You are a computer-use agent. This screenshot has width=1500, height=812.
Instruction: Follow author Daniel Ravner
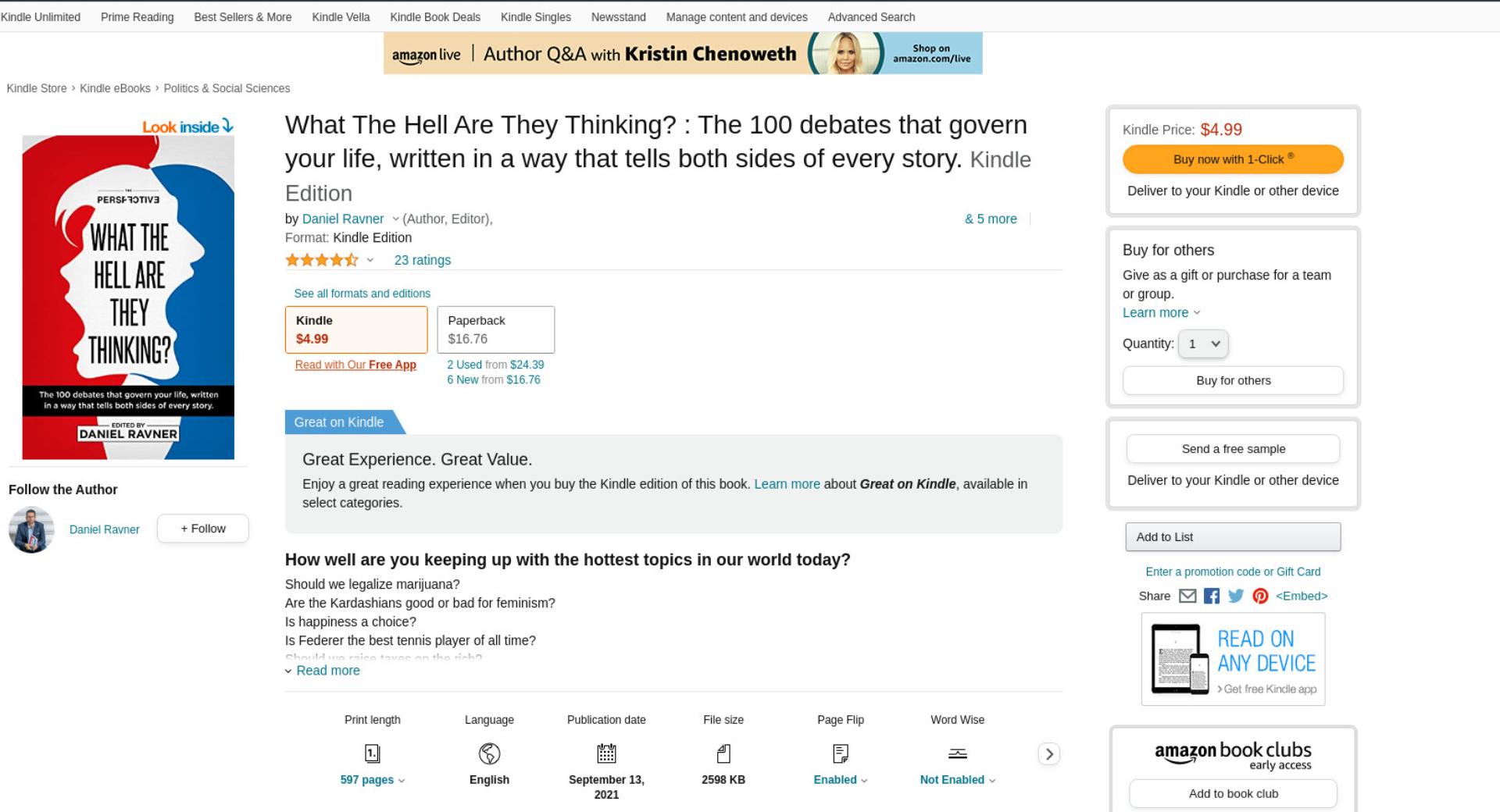coord(203,529)
